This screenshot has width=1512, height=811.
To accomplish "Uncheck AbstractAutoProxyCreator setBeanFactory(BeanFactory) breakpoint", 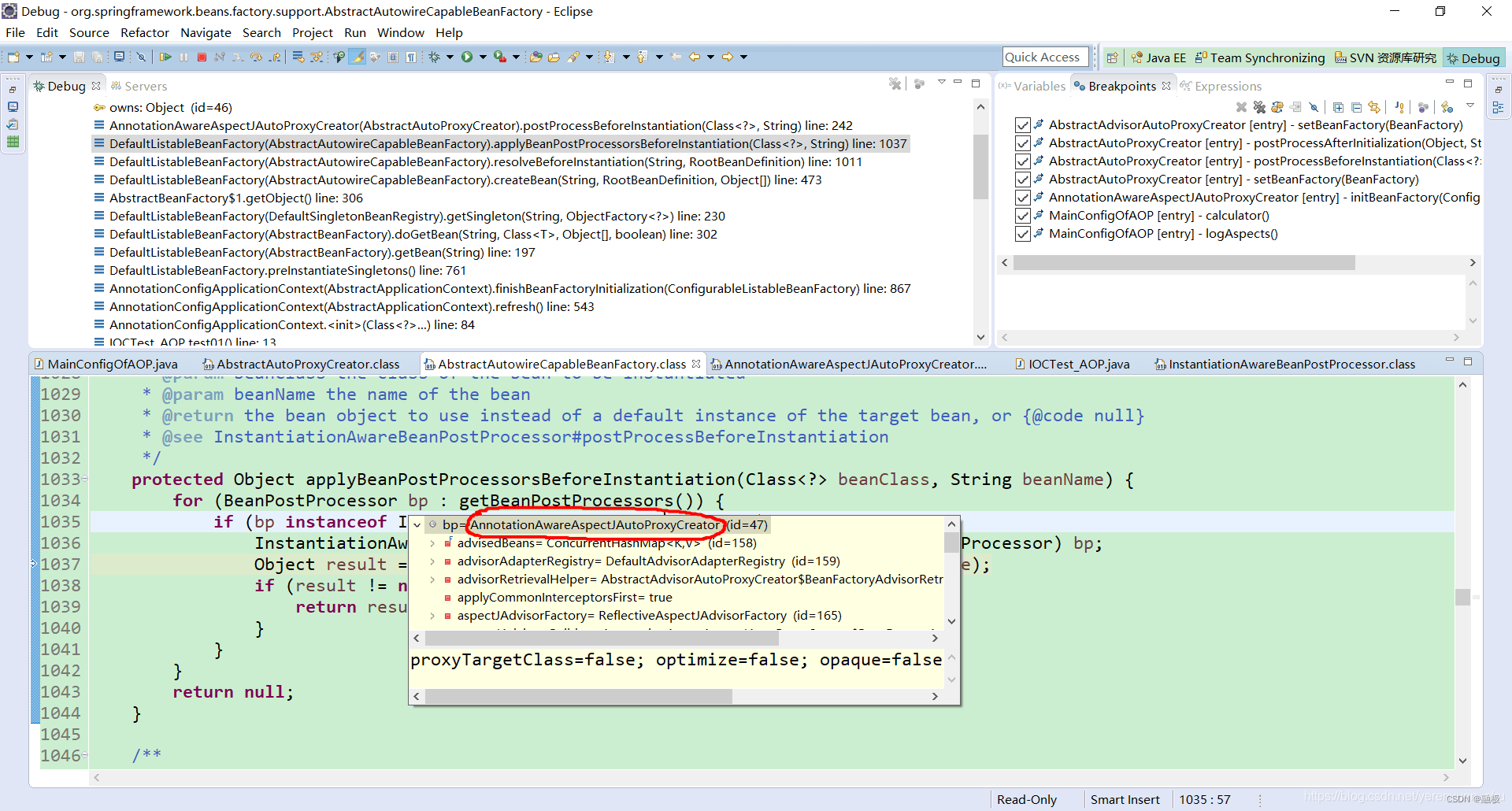I will tap(1022, 180).
